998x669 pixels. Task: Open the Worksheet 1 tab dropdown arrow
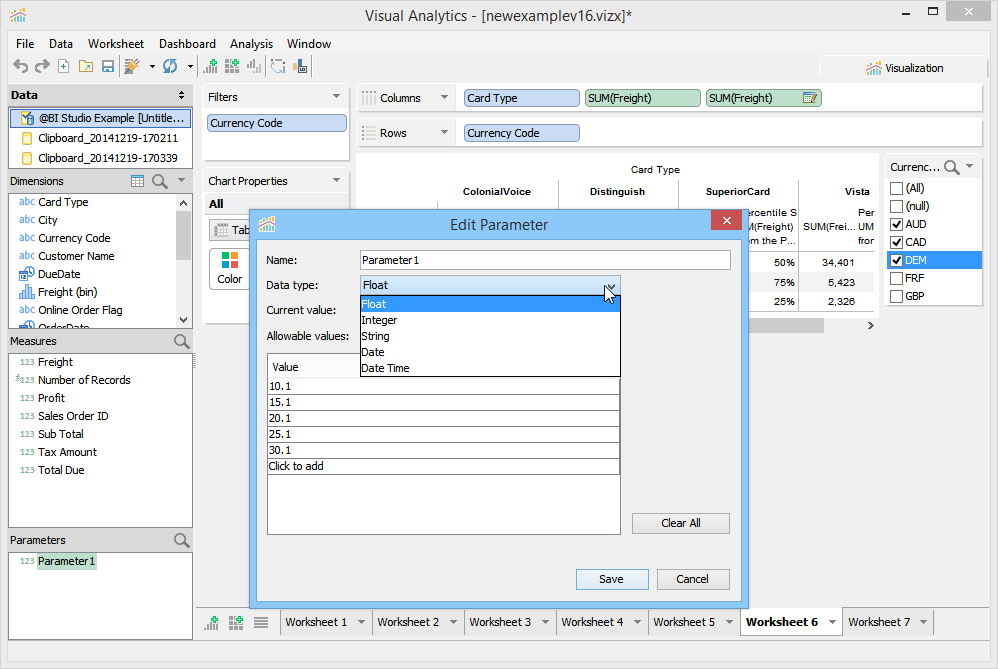[x=360, y=622]
